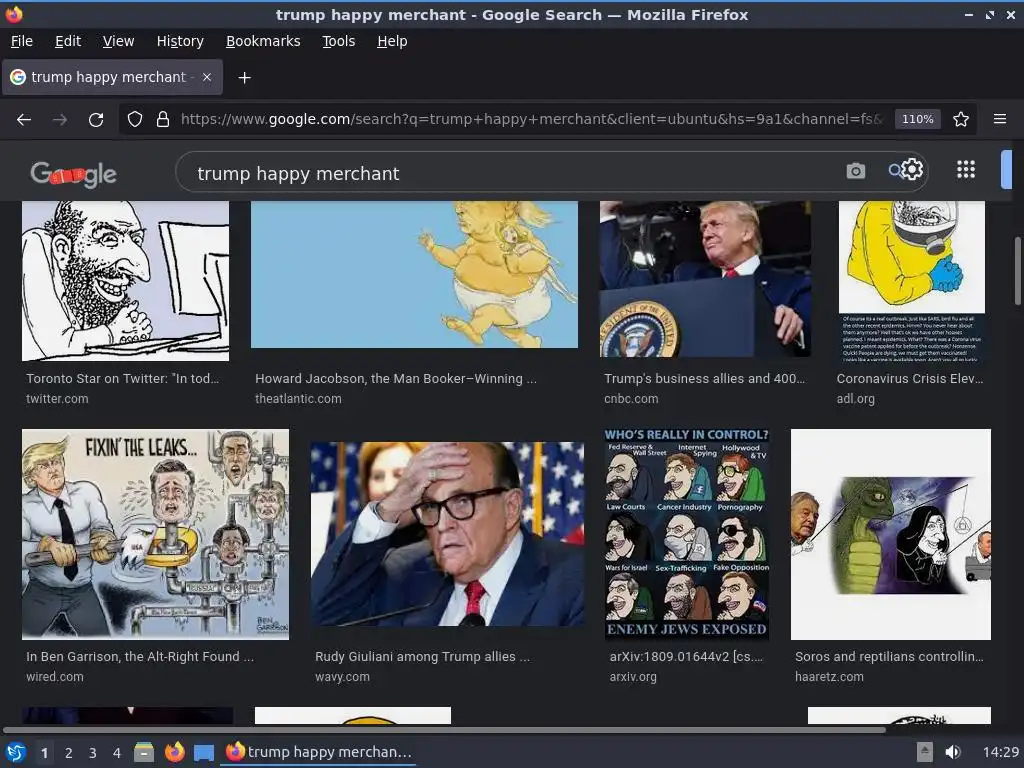1024x768 pixels.
Task: Open 'In Ben Garrison, the Alt-Right Found' link
Action: 140,656
